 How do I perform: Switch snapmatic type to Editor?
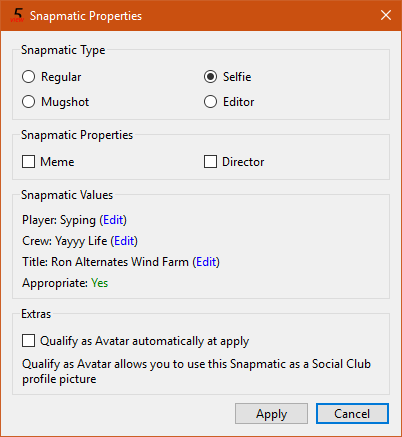[229, 102]
